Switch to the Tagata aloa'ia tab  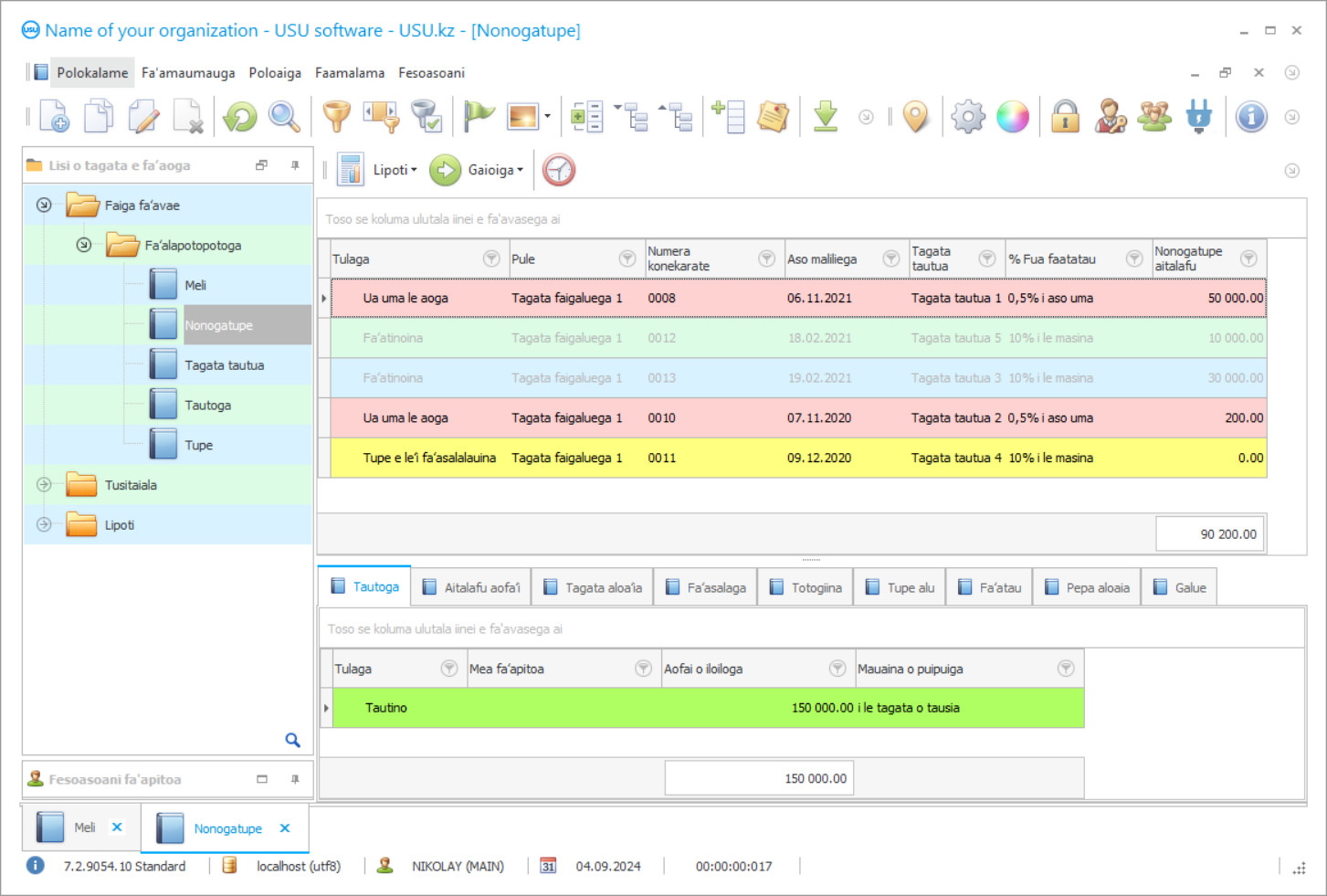[593, 587]
